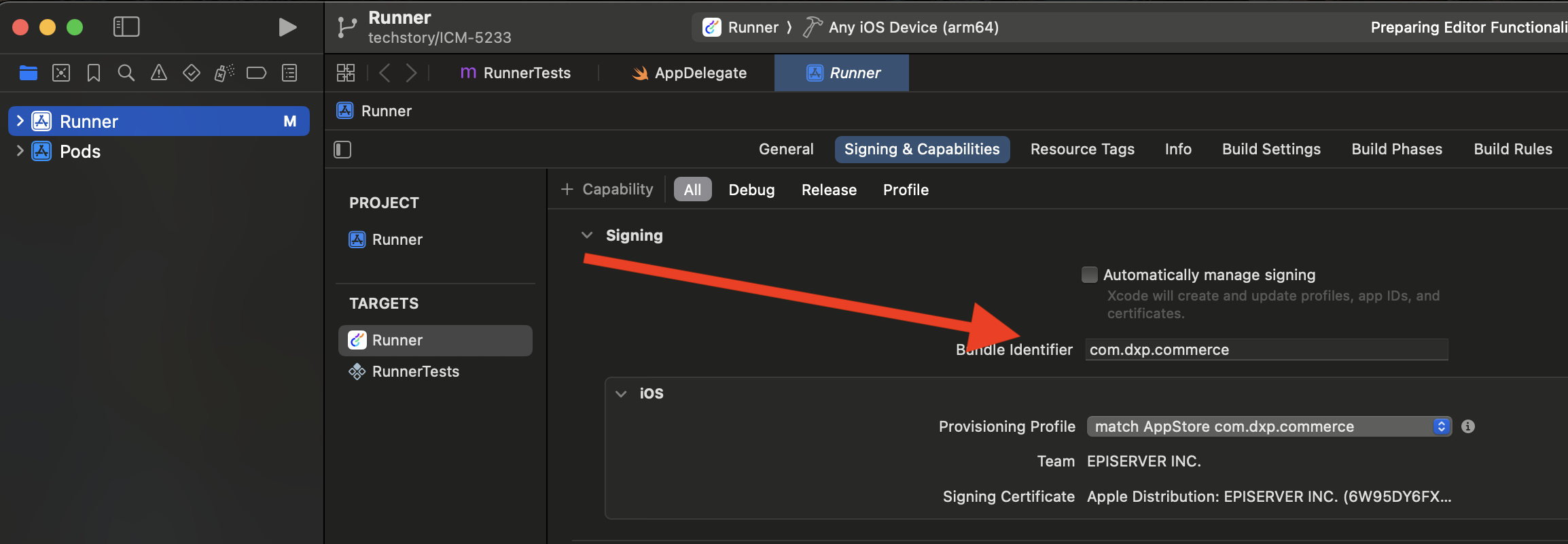This screenshot has width=1568, height=544.
Task: Switch to the Build Settings tab
Action: pyautogui.click(x=1271, y=149)
